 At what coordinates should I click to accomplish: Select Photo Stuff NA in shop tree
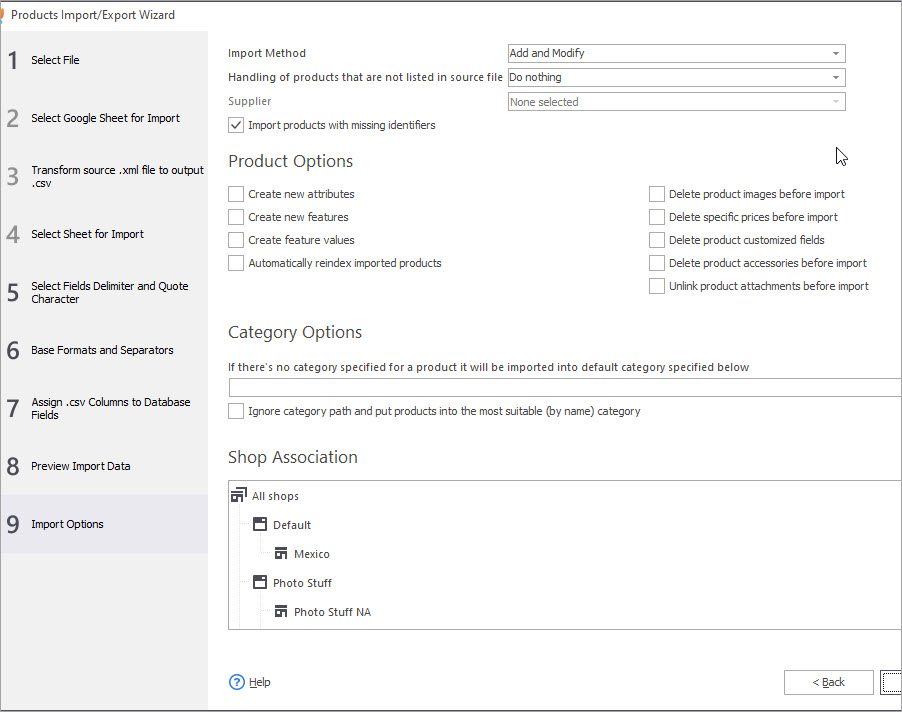pyautogui.click(x=332, y=612)
